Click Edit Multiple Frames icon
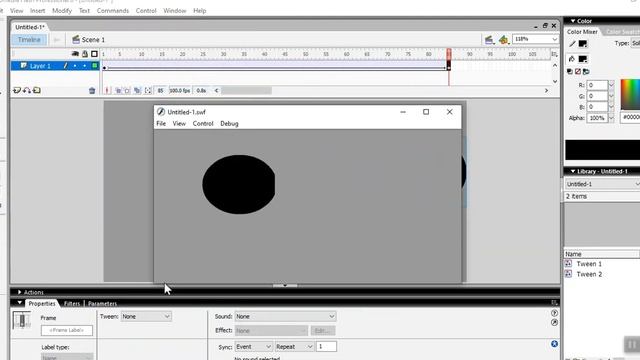Viewport: 640px width, 360px height. tap(137, 91)
